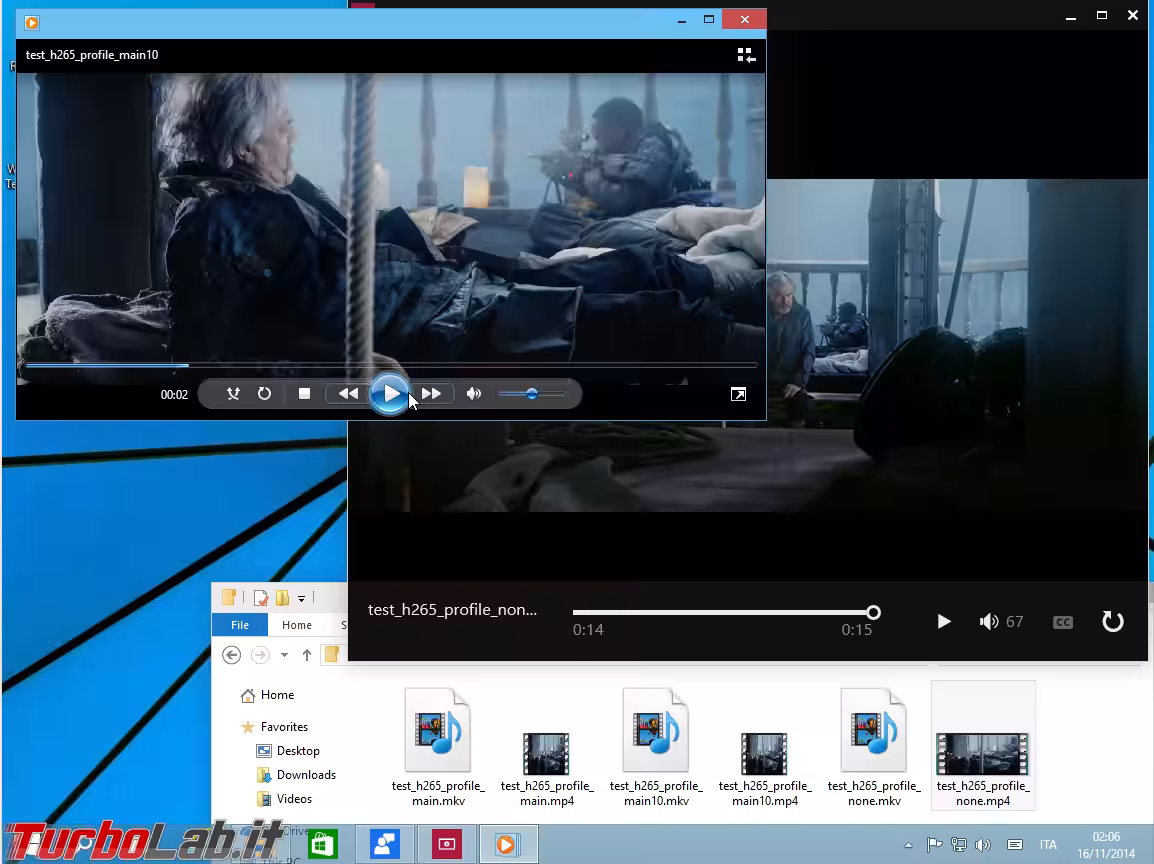Click the fast-forward icon in Media Player
Screen dimensions: 1154x864
click(x=432, y=393)
